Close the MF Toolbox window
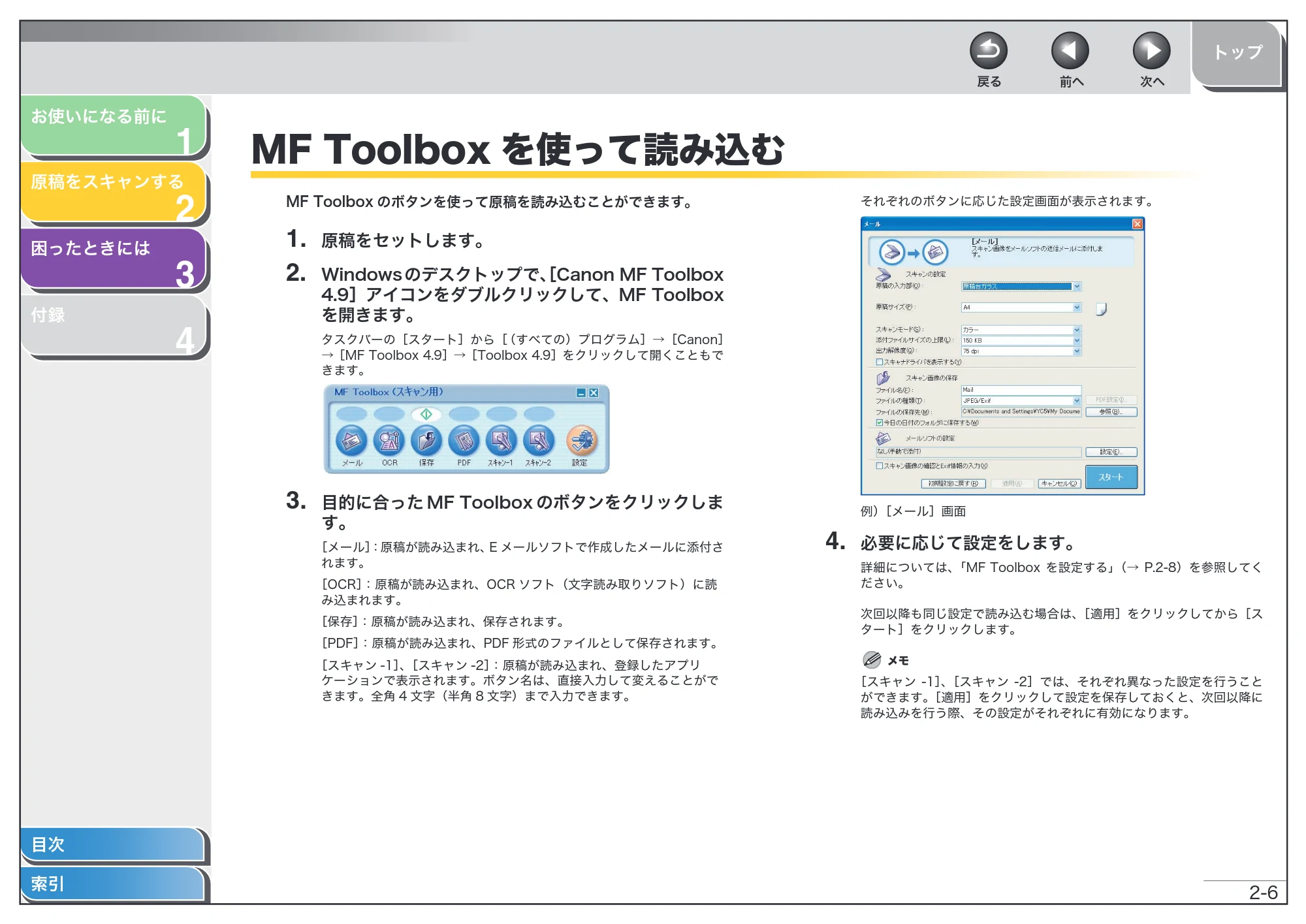The height and width of the screenshot is (924, 1306). (594, 392)
